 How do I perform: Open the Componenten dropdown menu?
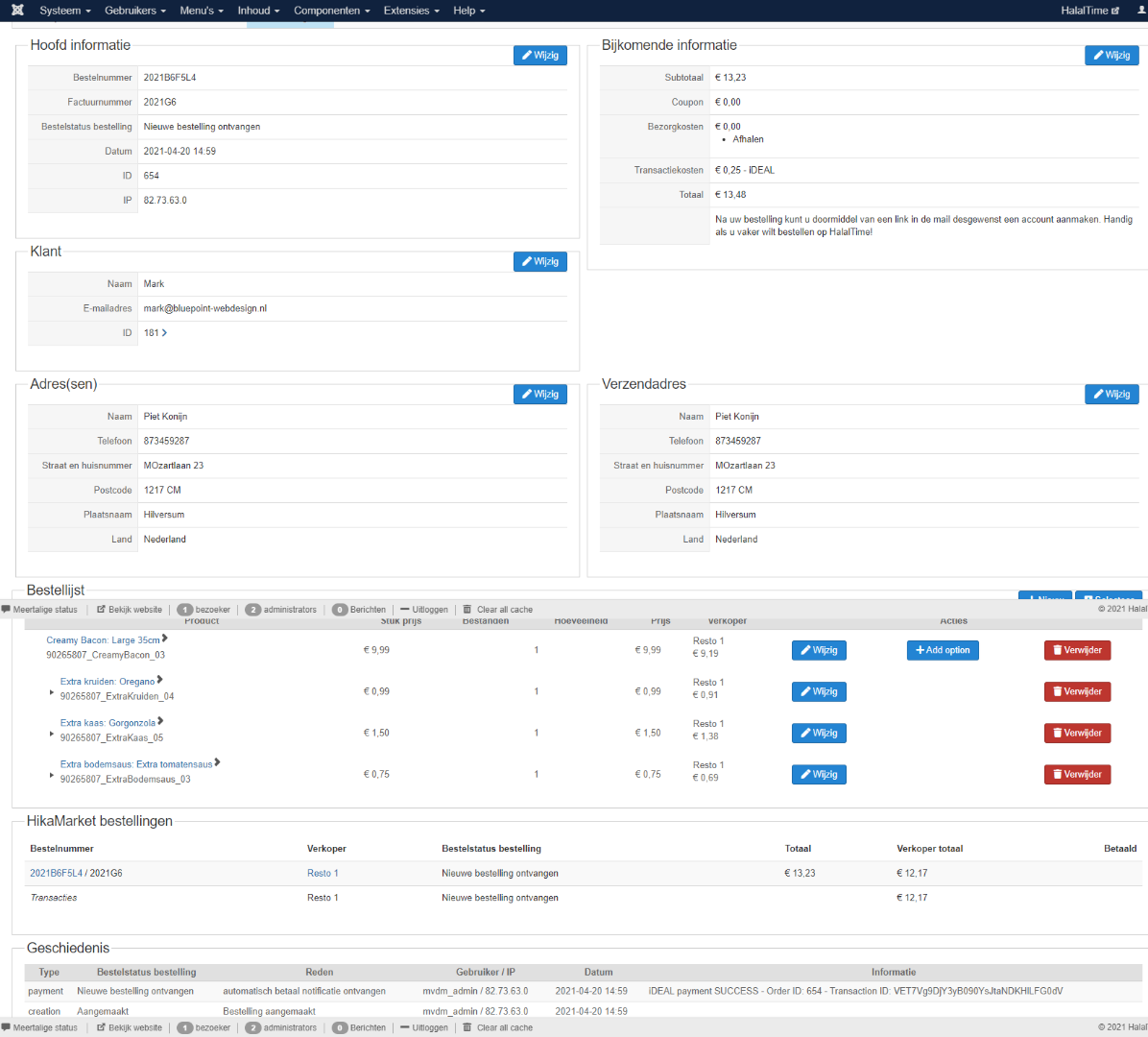pyautogui.click(x=331, y=11)
